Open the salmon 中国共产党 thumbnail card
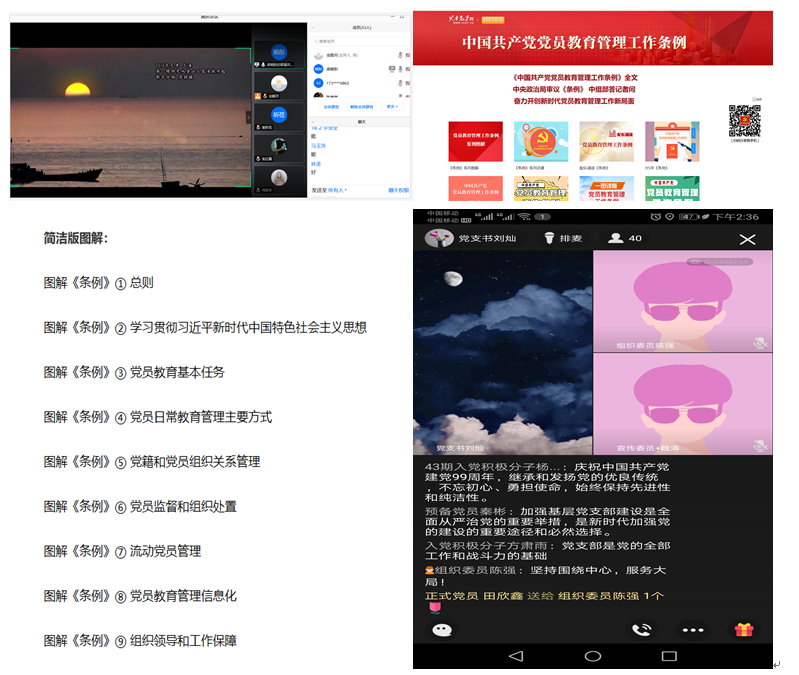 475,188
